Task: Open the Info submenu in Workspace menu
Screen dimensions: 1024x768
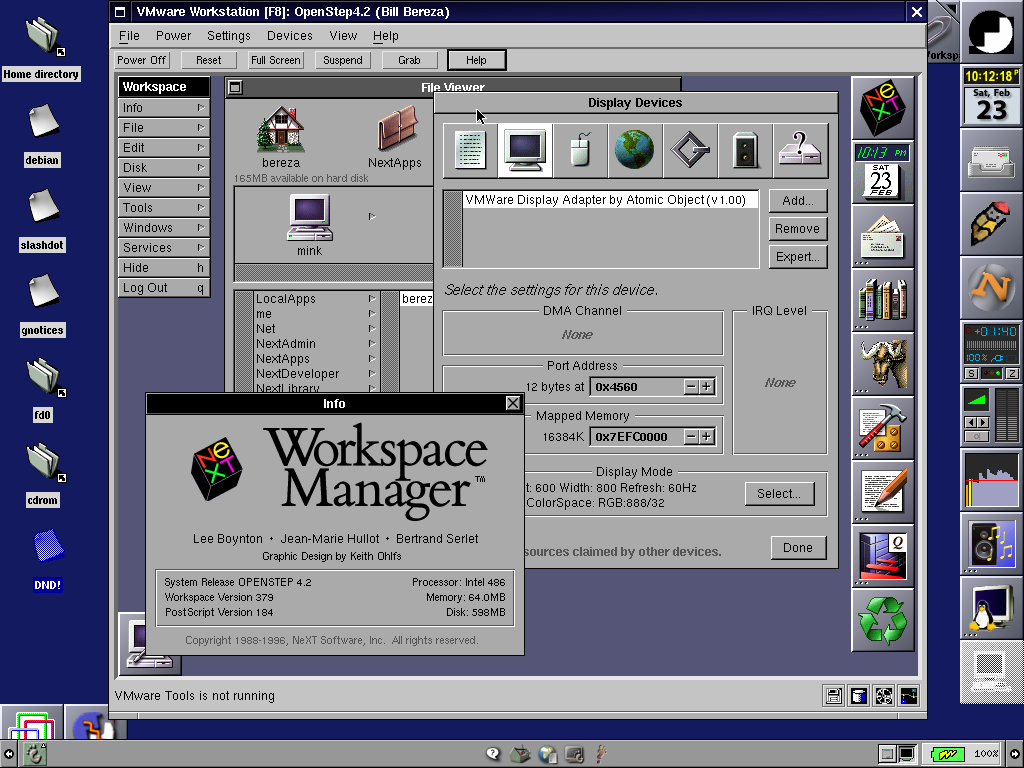Action: click(x=164, y=108)
